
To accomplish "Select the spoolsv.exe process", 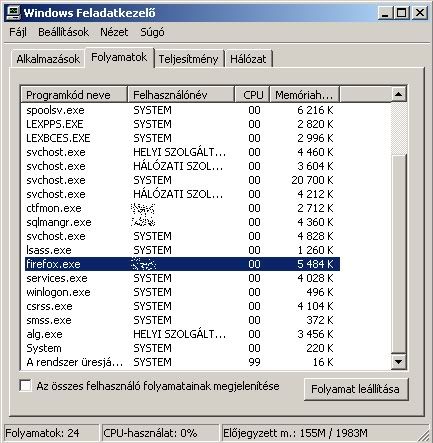I will coord(182,110).
